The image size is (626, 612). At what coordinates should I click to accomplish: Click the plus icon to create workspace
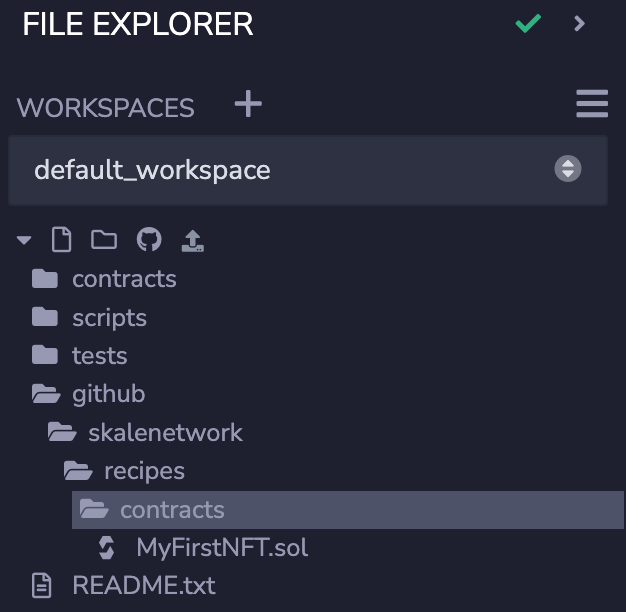tap(248, 104)
